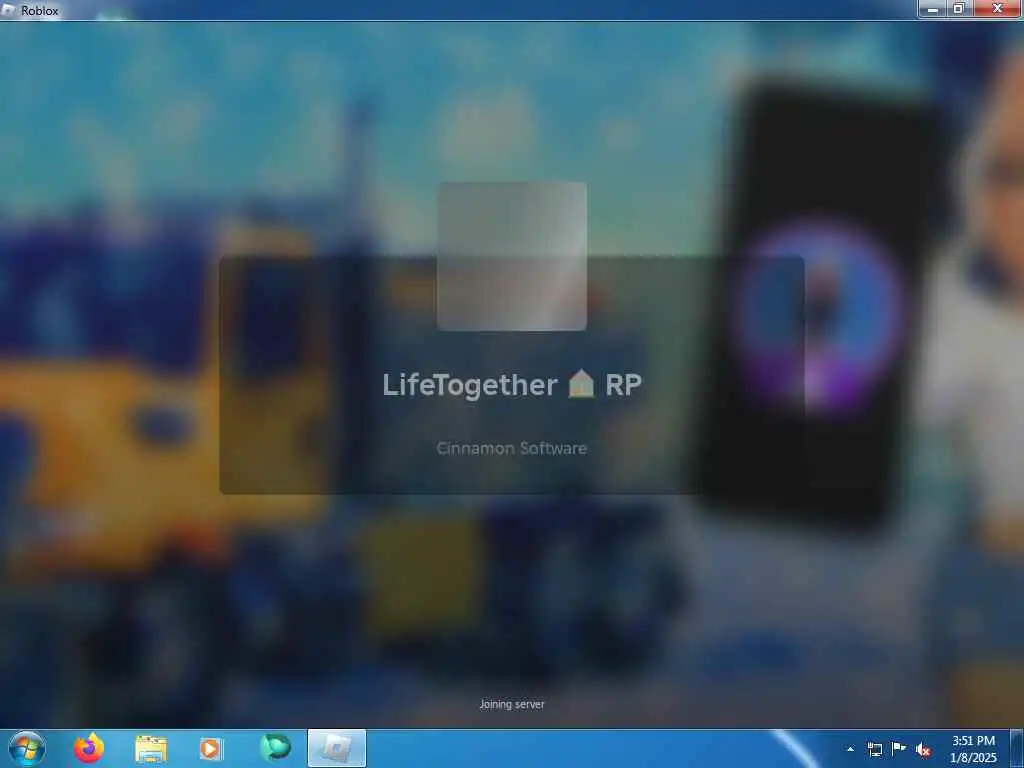The width and height of the screenshot is (1024, 768).
Task: Click the Show Desktop strip
Action: click(1018, 748)
